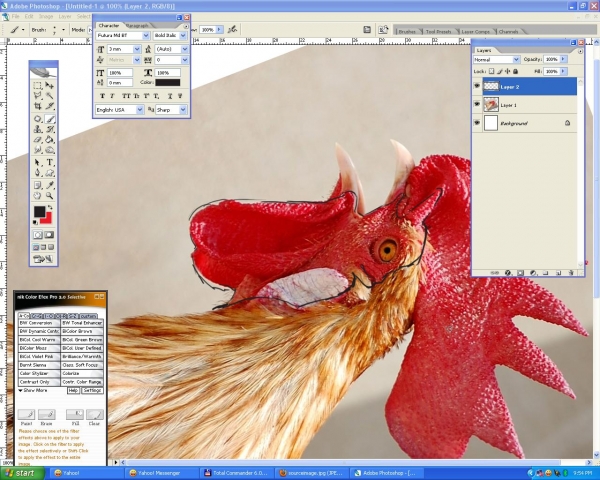This screenshot has height=480, width=600.
Task: Select the Crop tool
Action: [x=38, y=106]
